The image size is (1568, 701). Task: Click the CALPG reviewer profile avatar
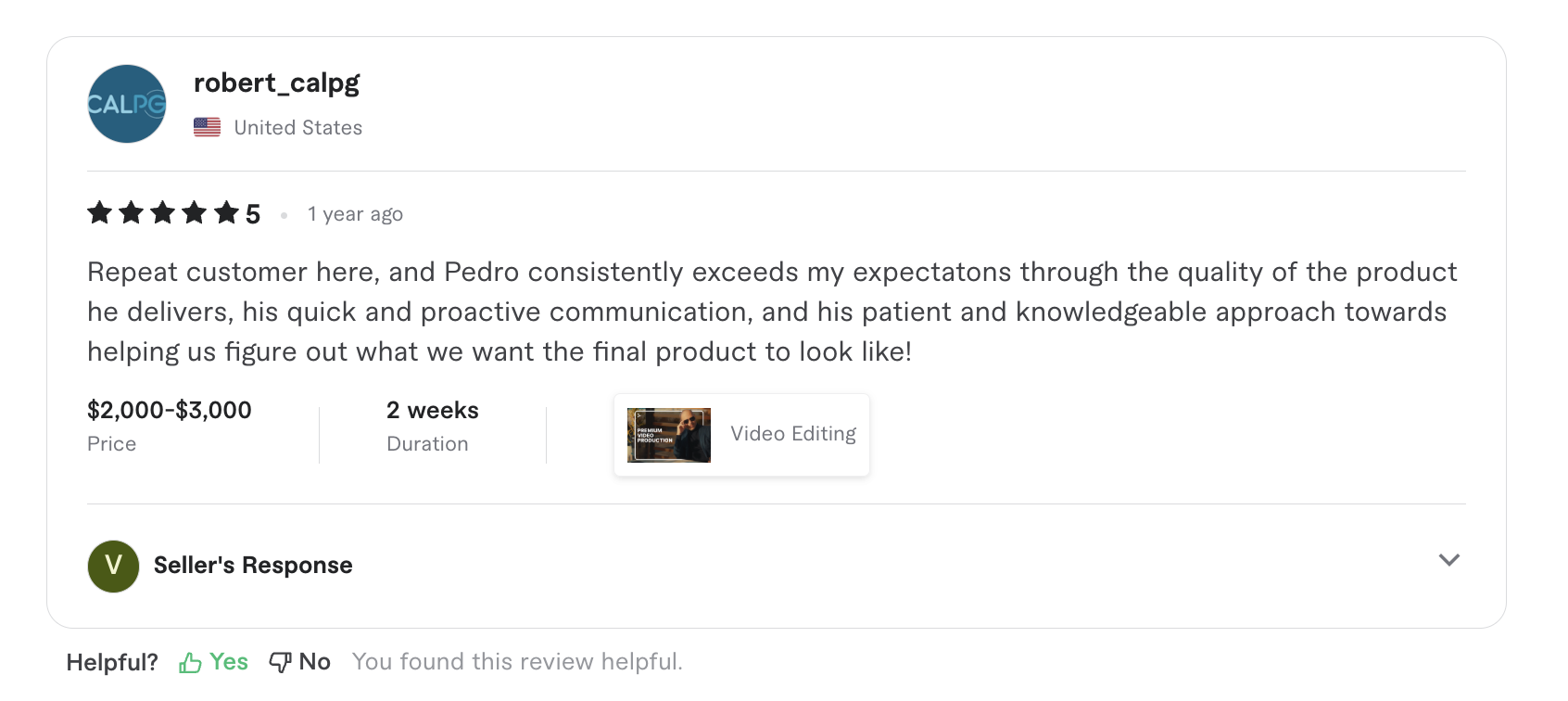(x=127, y=104)
